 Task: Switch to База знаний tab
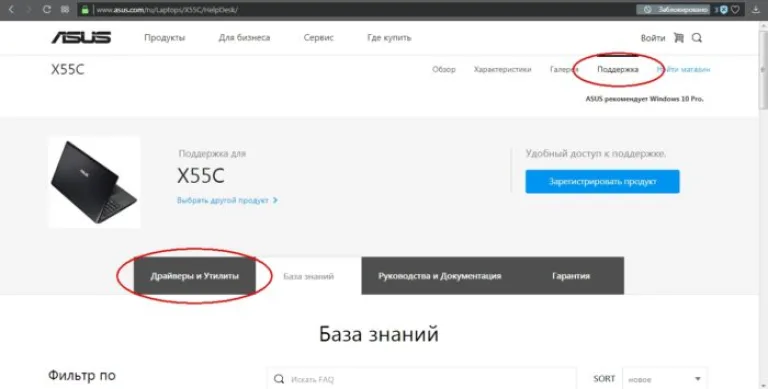point(309,276)
